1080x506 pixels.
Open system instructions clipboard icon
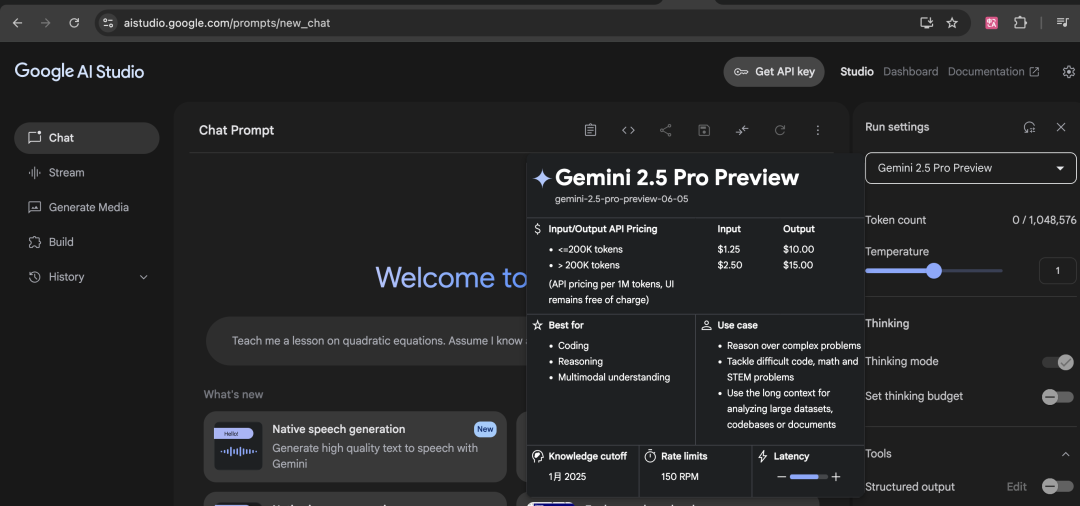point(590,130)
